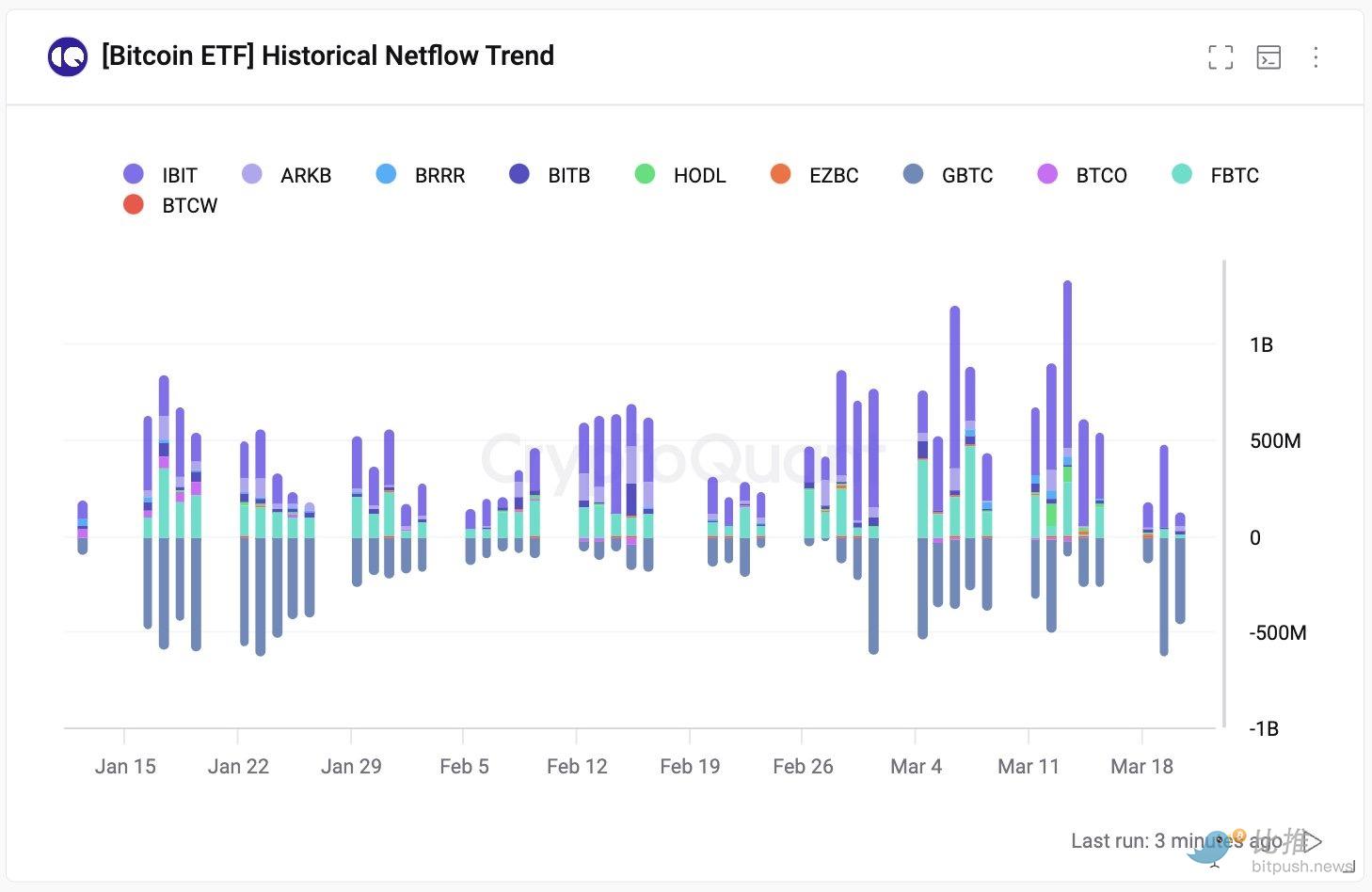The height and width of the screenshot is (892, 1372).
Task: Open the three-dot more options menu
Action: (x=1316, y=57)
